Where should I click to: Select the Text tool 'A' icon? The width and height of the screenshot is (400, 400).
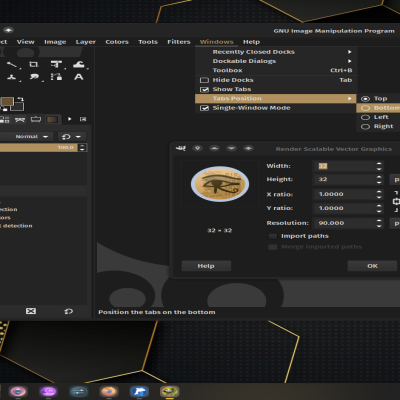(79, 77)
